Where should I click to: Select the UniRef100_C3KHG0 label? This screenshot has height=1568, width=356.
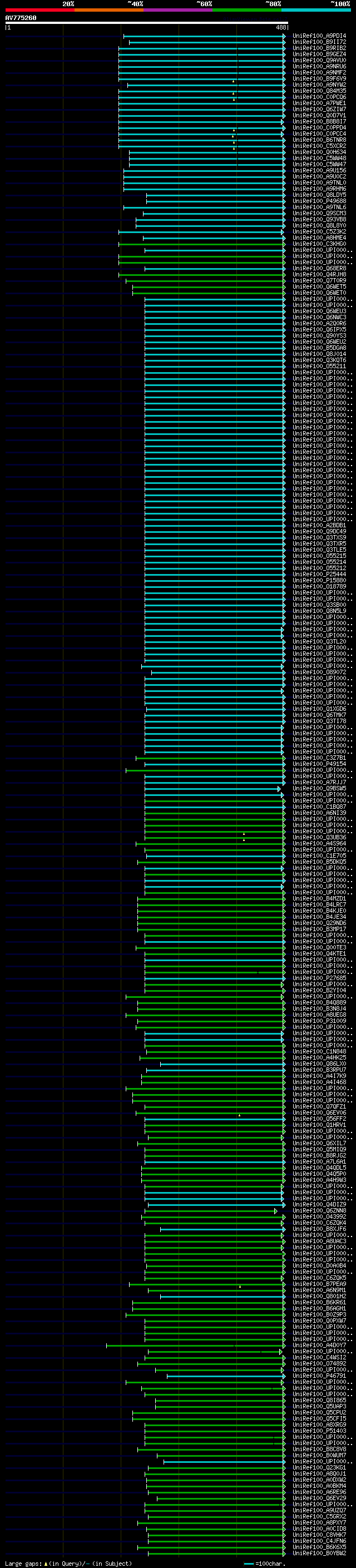click(x=319, y=244)
